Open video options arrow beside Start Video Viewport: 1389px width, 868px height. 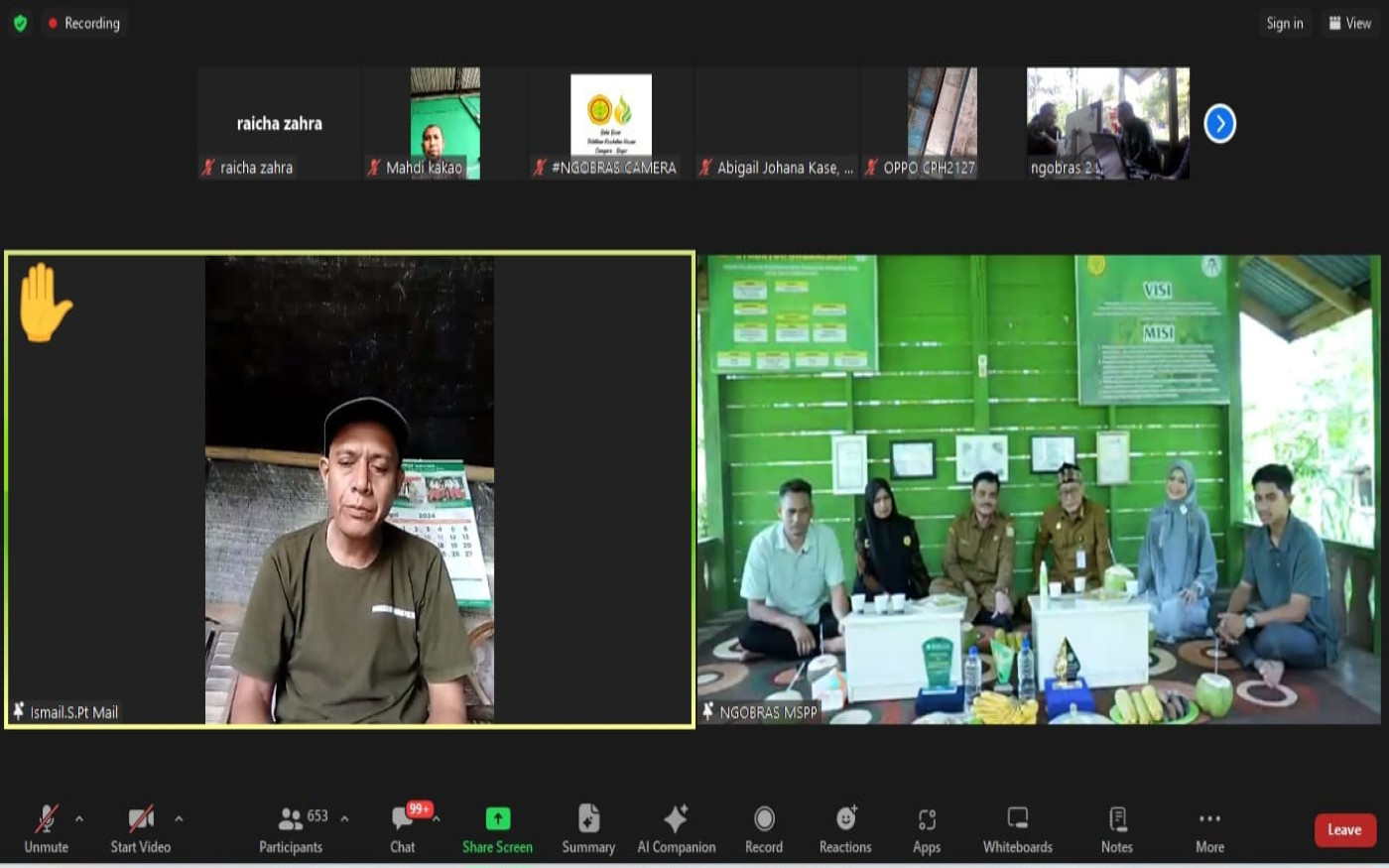click(x=179, y=818)
